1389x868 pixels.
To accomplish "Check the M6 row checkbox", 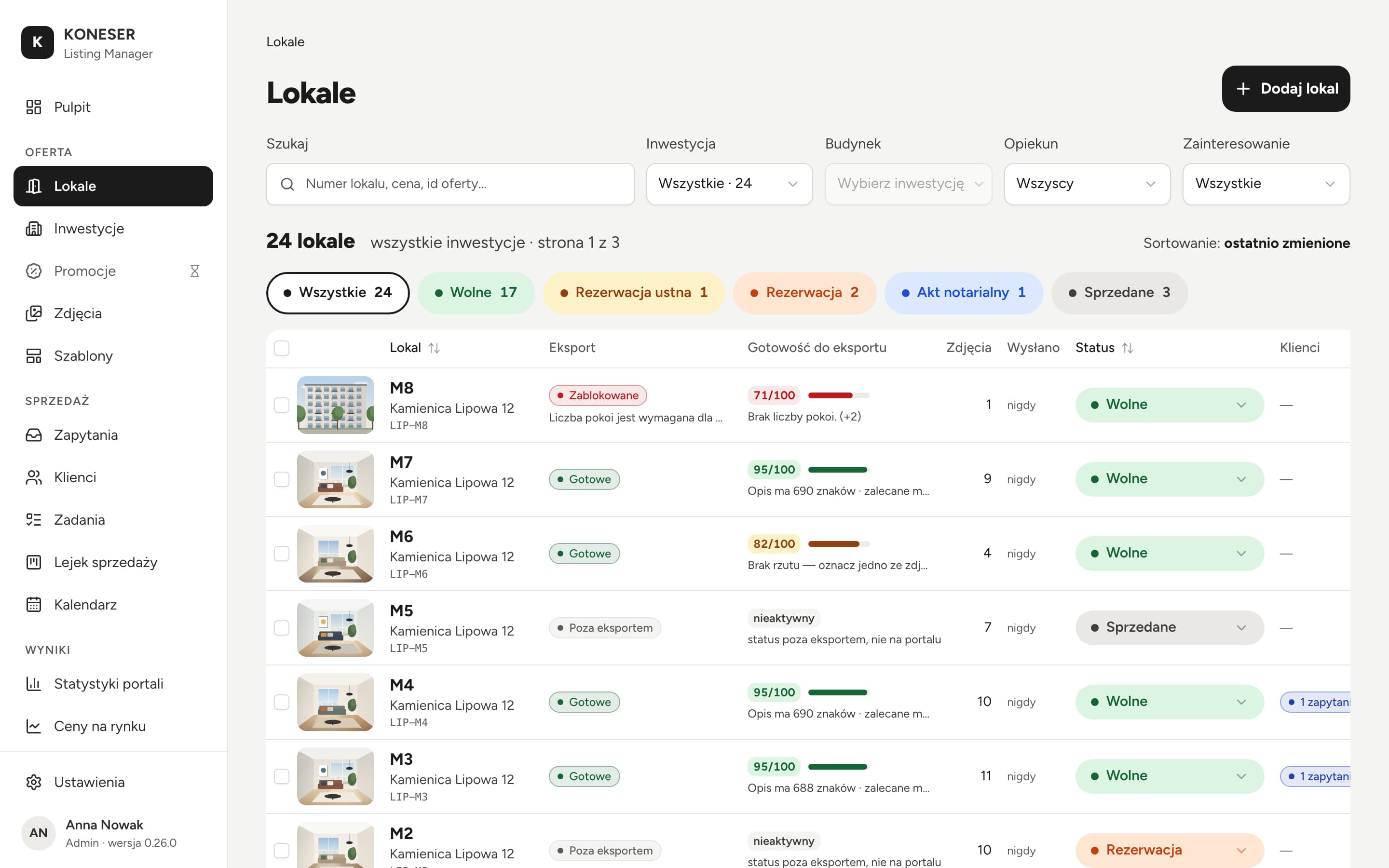I will click(282, 554).
